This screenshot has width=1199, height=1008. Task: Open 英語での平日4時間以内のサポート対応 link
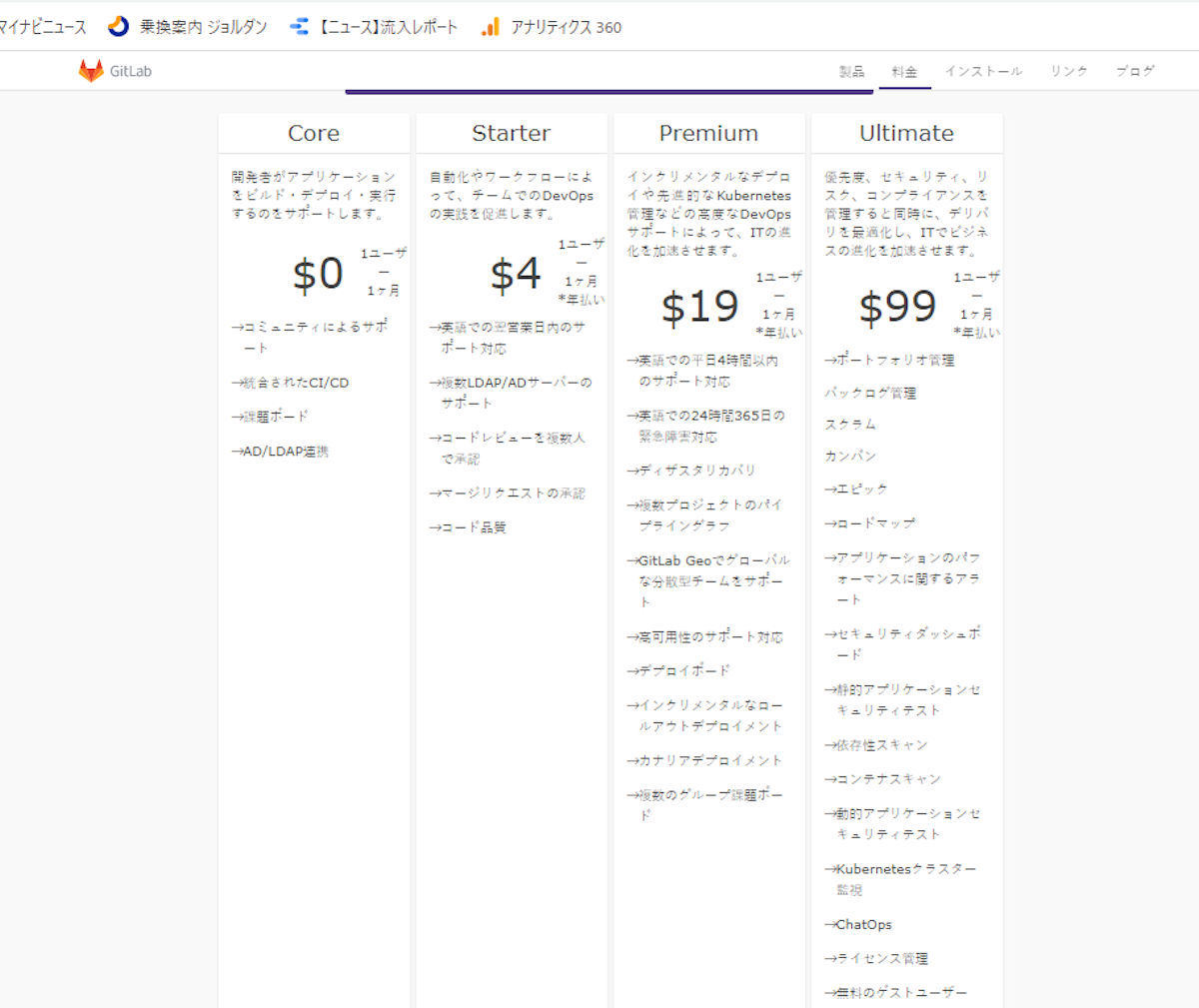[702, 371]
